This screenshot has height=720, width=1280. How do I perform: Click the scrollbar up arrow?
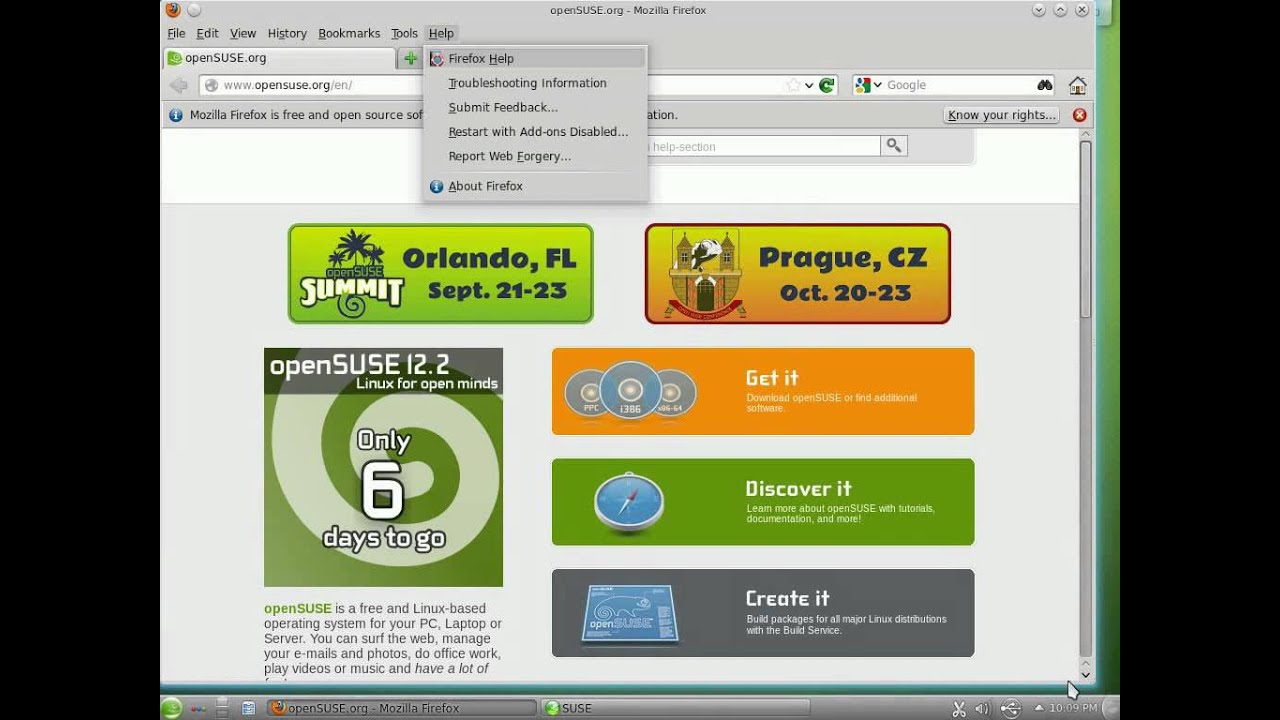click(x=1086, y=135)
